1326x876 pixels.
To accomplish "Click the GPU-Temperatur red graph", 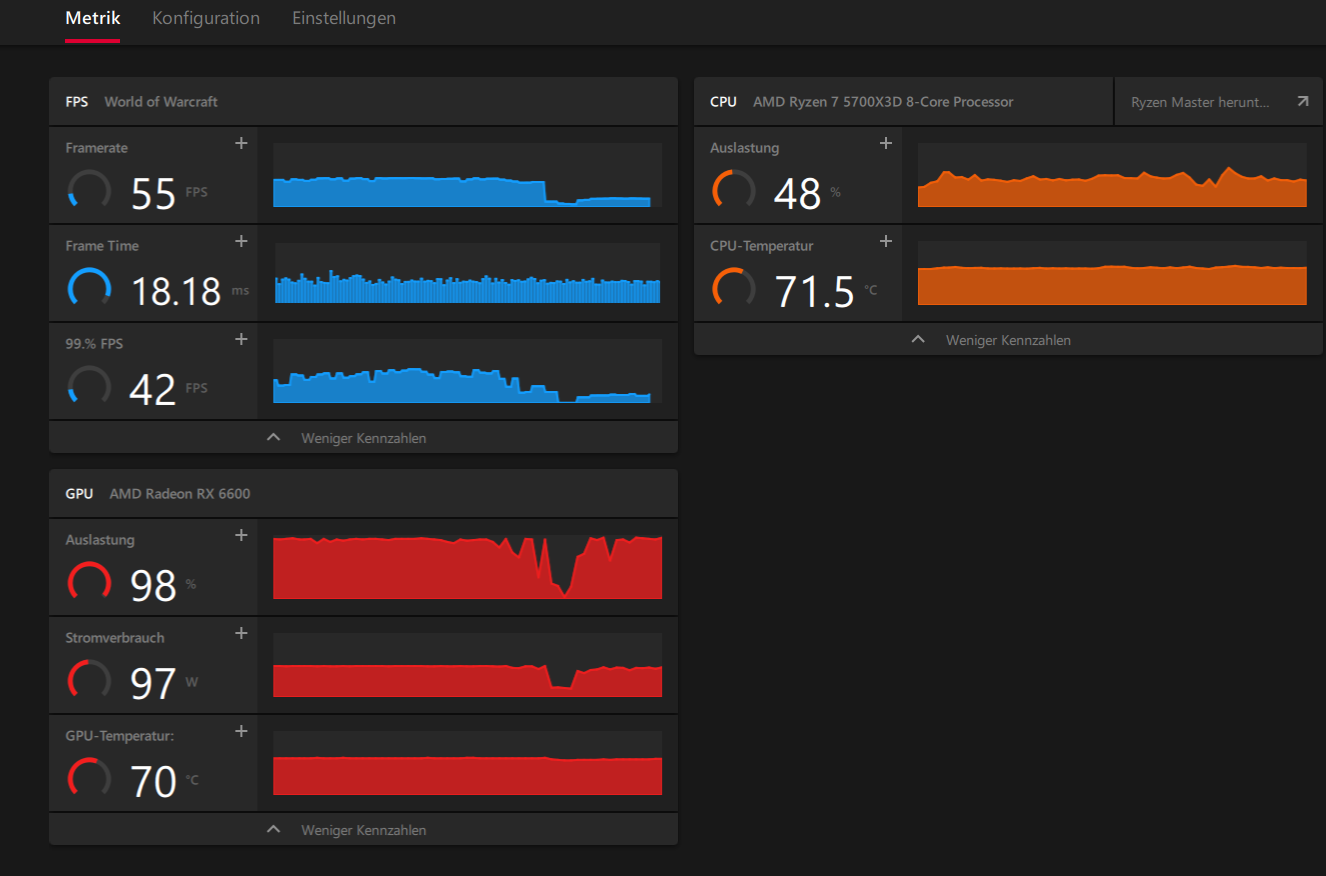I will point(467,763).
